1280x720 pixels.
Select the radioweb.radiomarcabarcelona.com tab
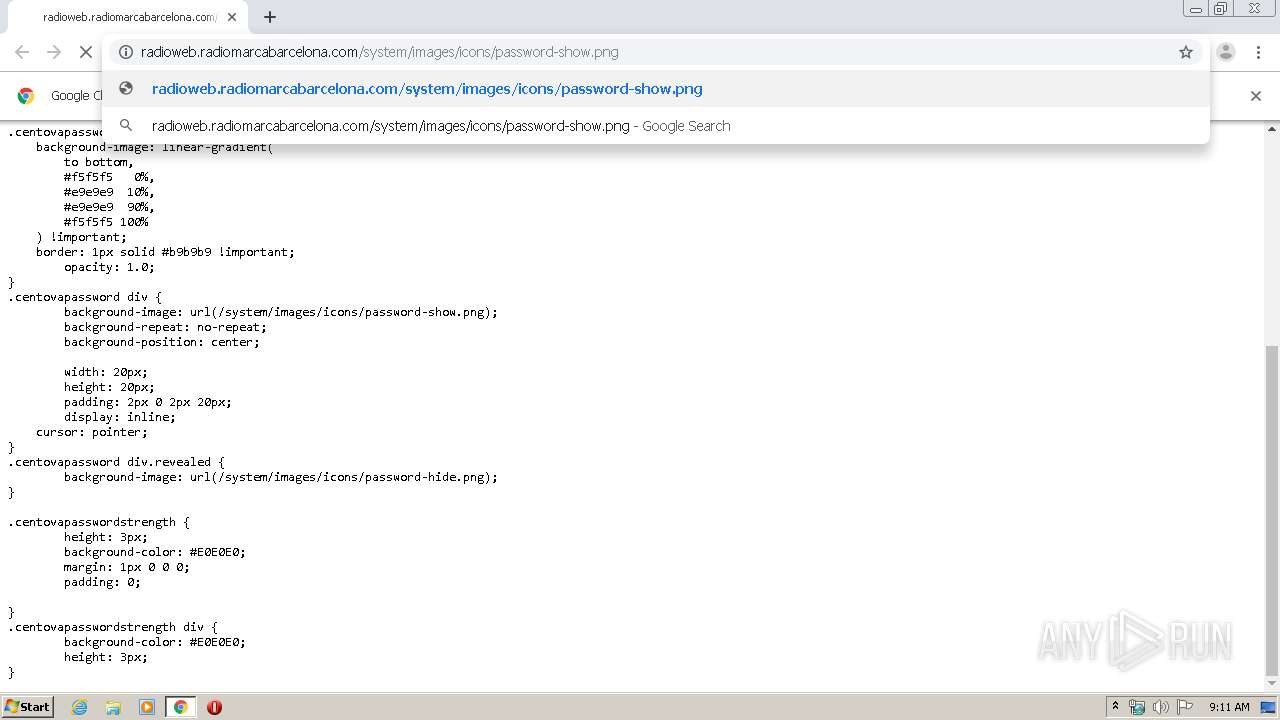[128, 17]
